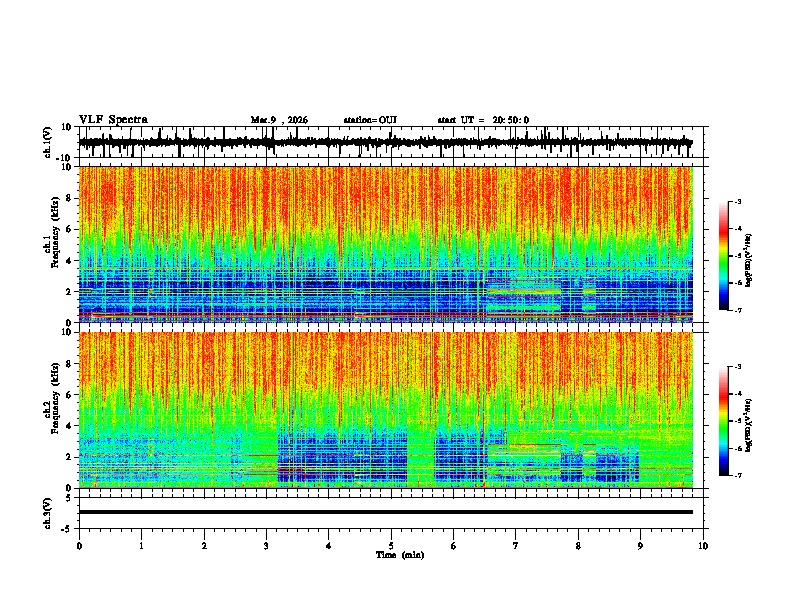Click the ch.3 axis "-5" tick label
This screenshot has height=612, width=792.
pyautogui.click(x=67, y=529)
